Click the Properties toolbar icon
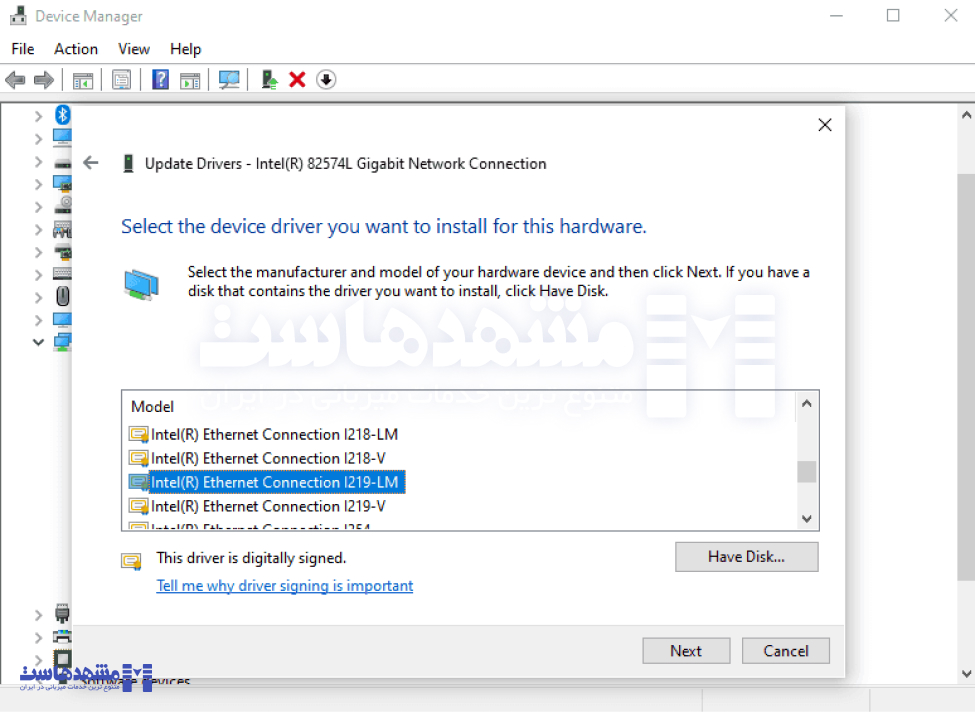The height and width of the screenshot is (712, 975). coord(121,80)
